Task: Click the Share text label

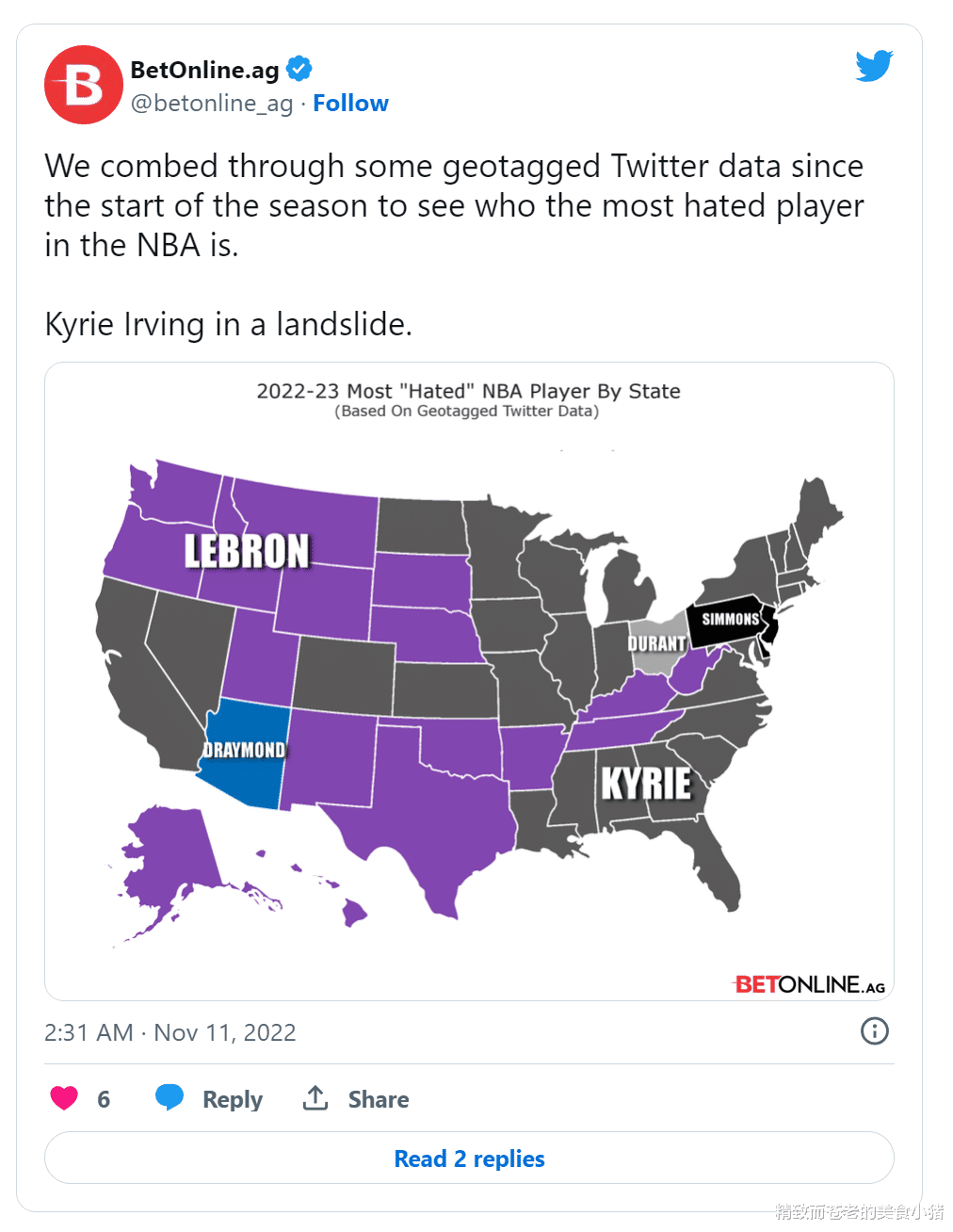Action: pyautogui.click(x=379, y=1099)
